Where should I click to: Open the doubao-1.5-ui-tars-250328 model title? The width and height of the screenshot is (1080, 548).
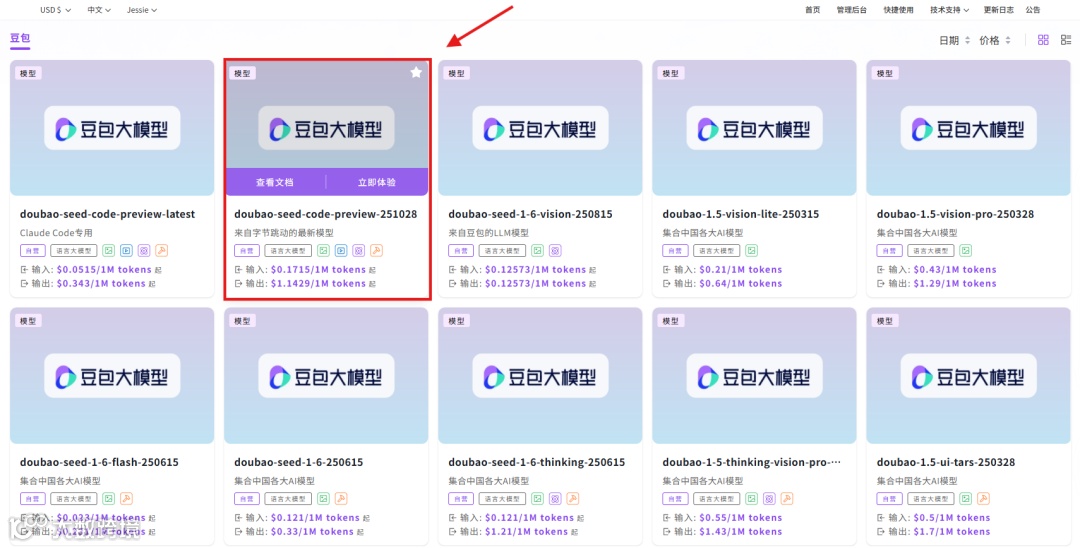[945, 462]
